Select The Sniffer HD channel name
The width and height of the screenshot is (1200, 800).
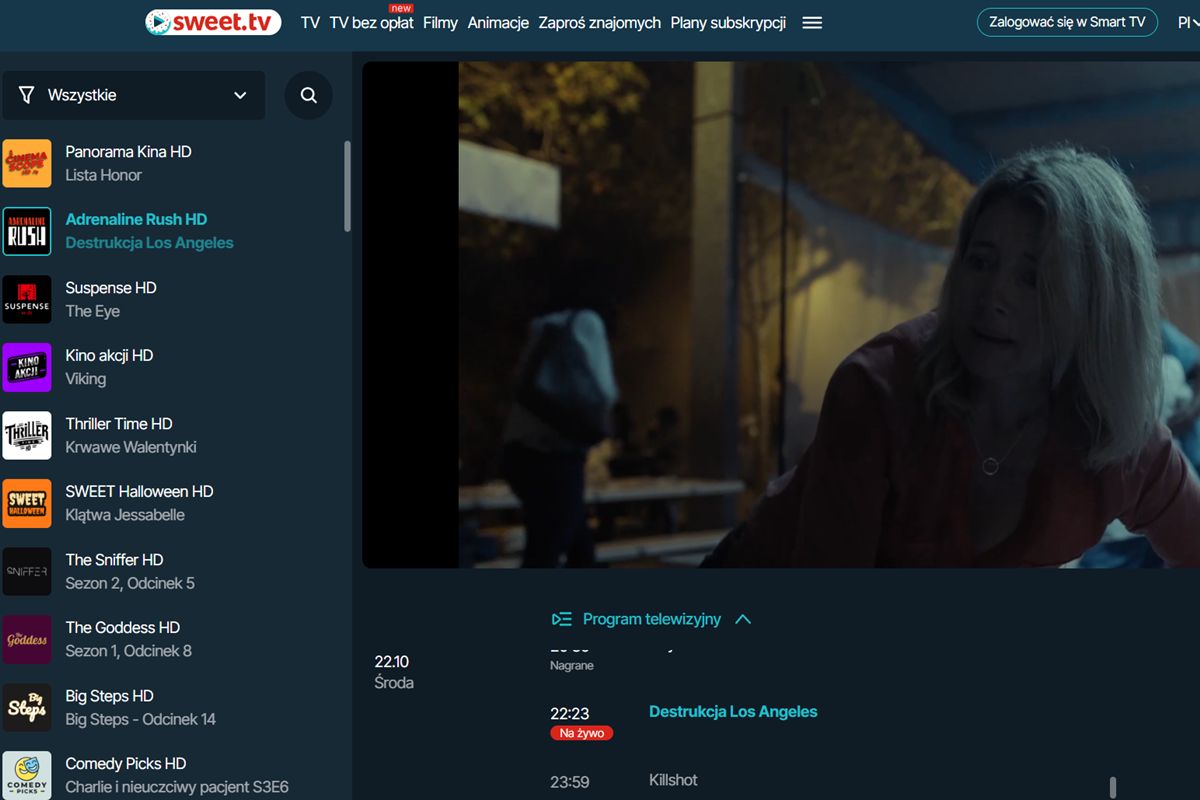(114, 560)
